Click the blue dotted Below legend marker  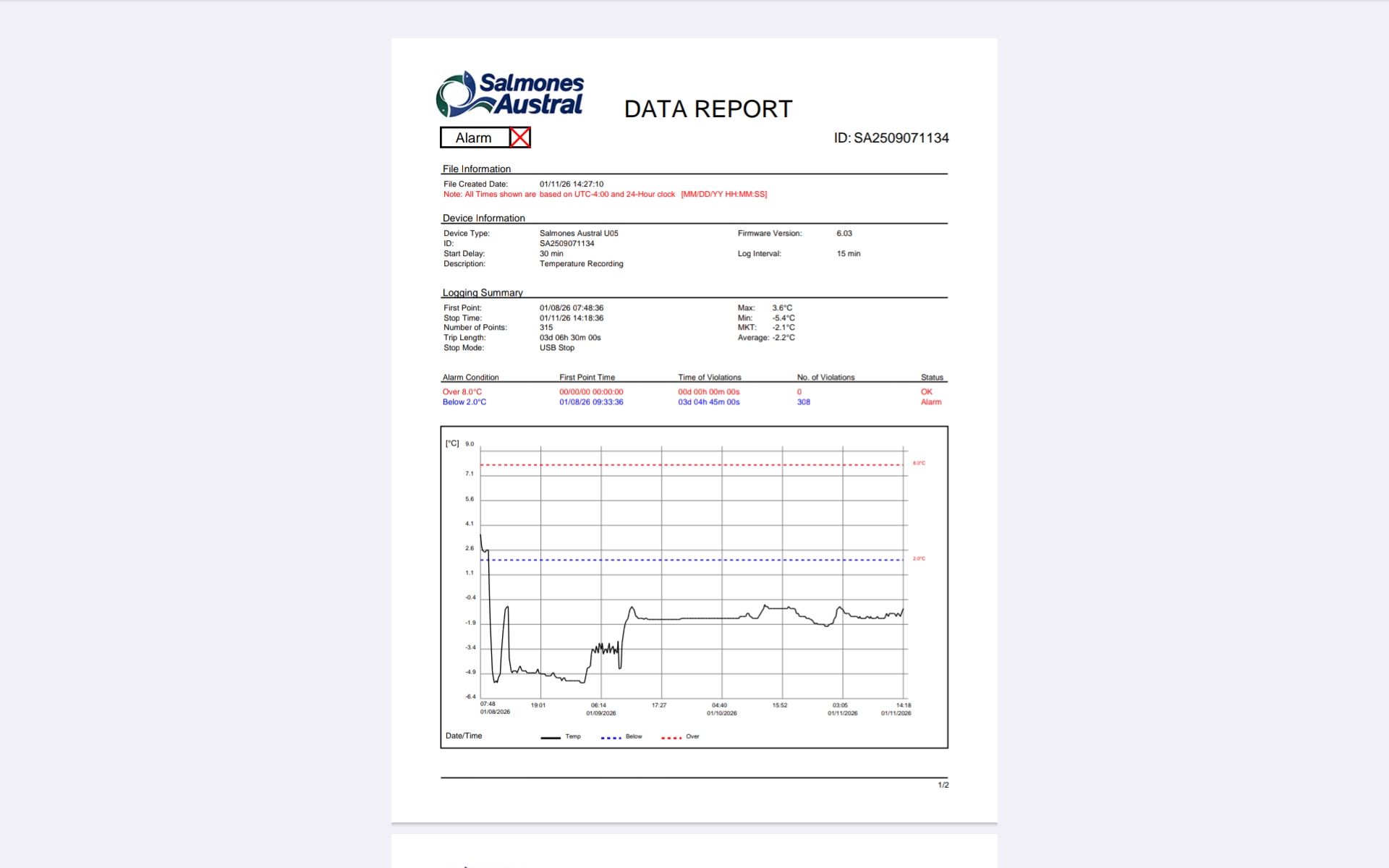611,737
